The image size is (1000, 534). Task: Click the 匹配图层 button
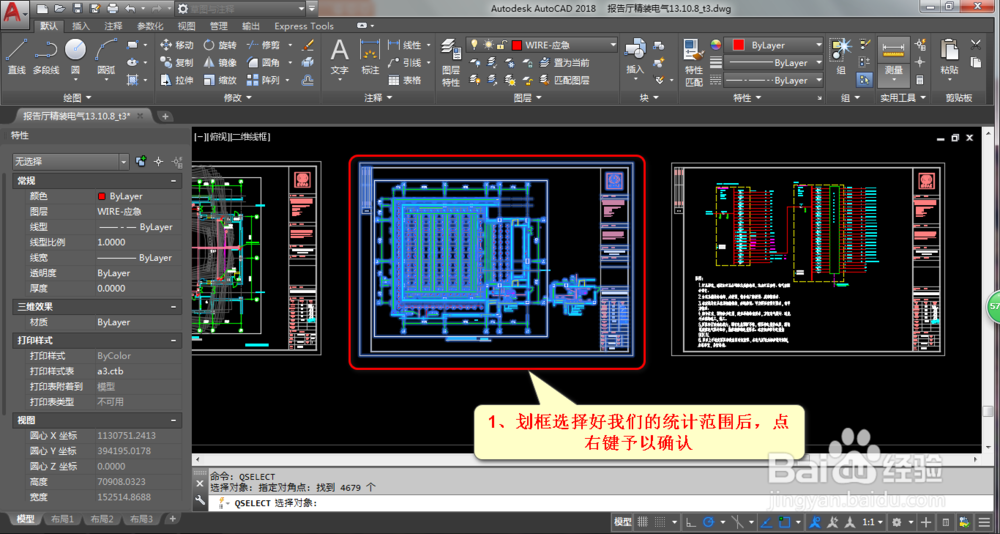(x=564, y=80)
